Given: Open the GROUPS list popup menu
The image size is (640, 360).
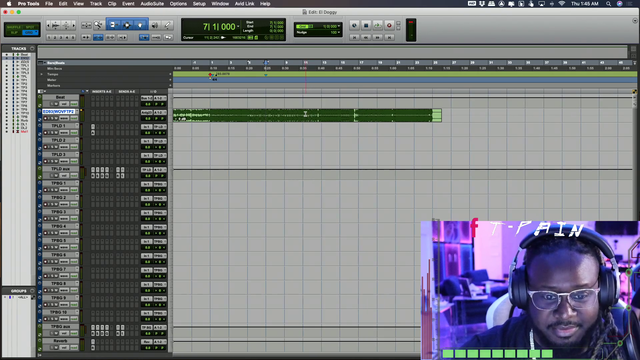Looking at the screenshot, I should click(32, 291).
